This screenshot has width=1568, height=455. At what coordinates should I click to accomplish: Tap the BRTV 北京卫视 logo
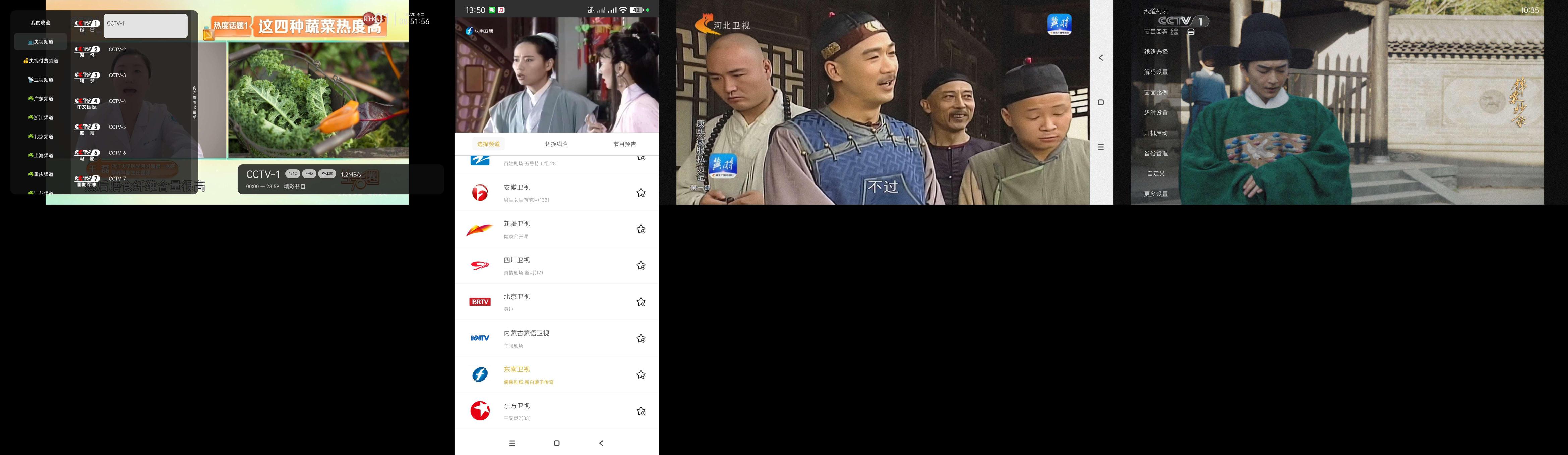(x=480, y=302)
